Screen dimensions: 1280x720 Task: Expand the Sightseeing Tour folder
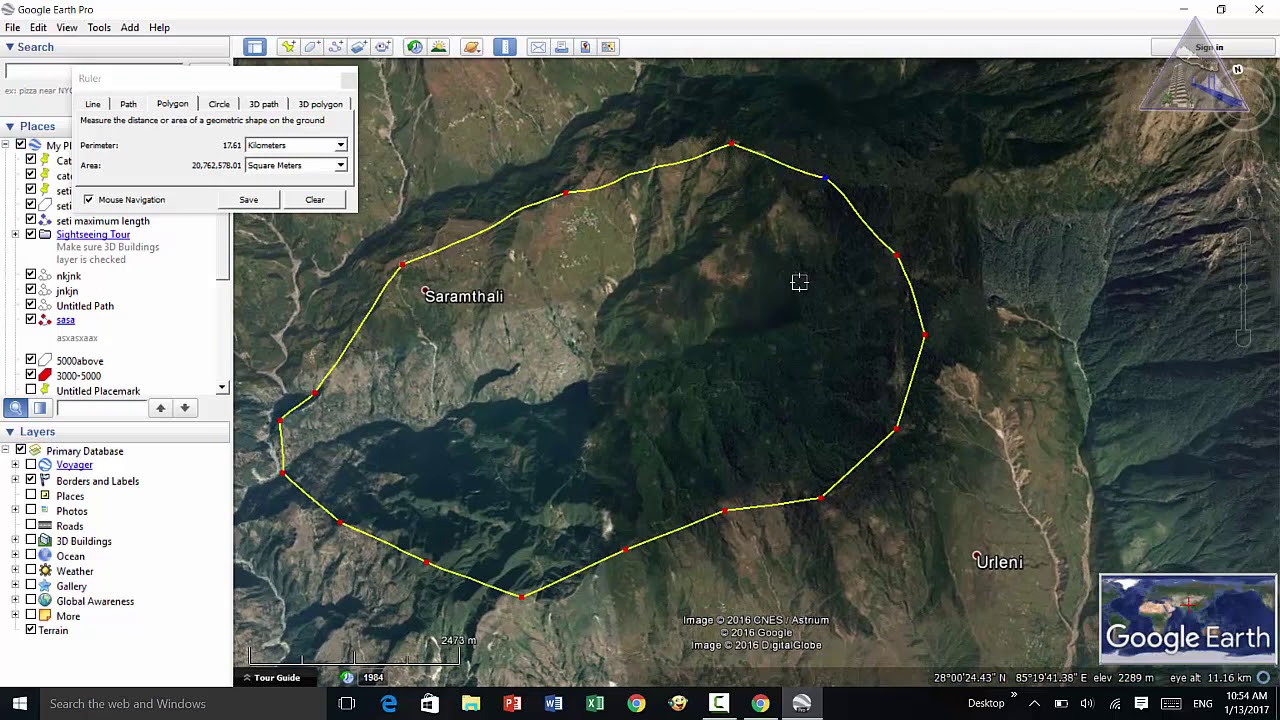[15, 235]
